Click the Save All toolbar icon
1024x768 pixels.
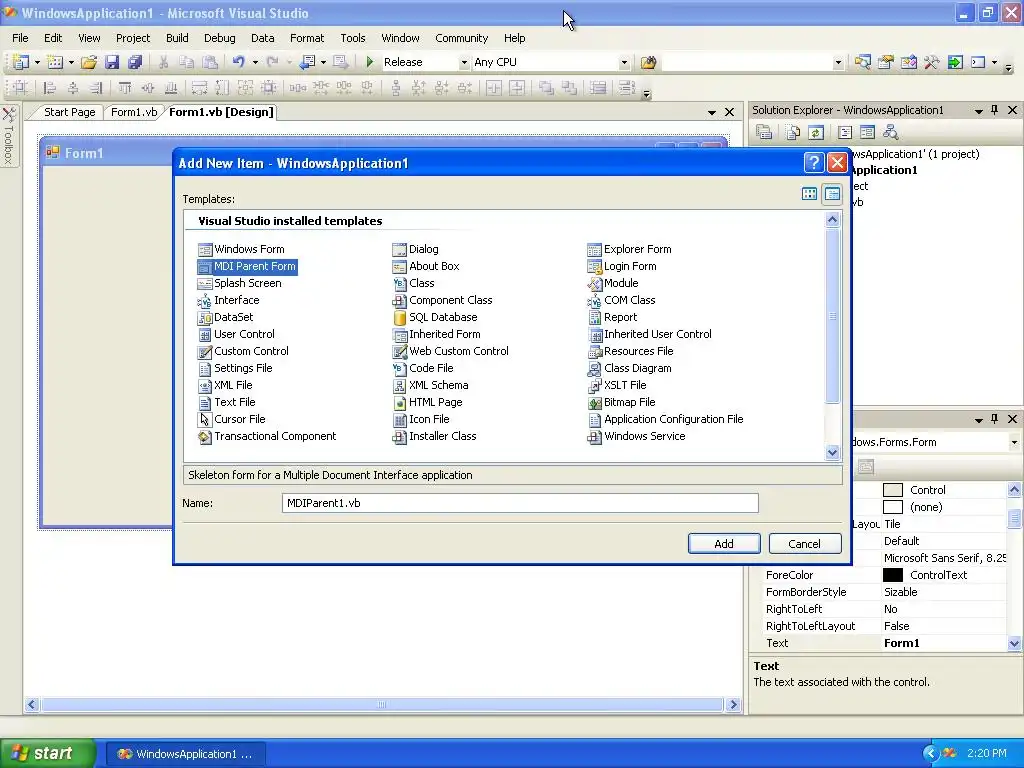point(135,62)
